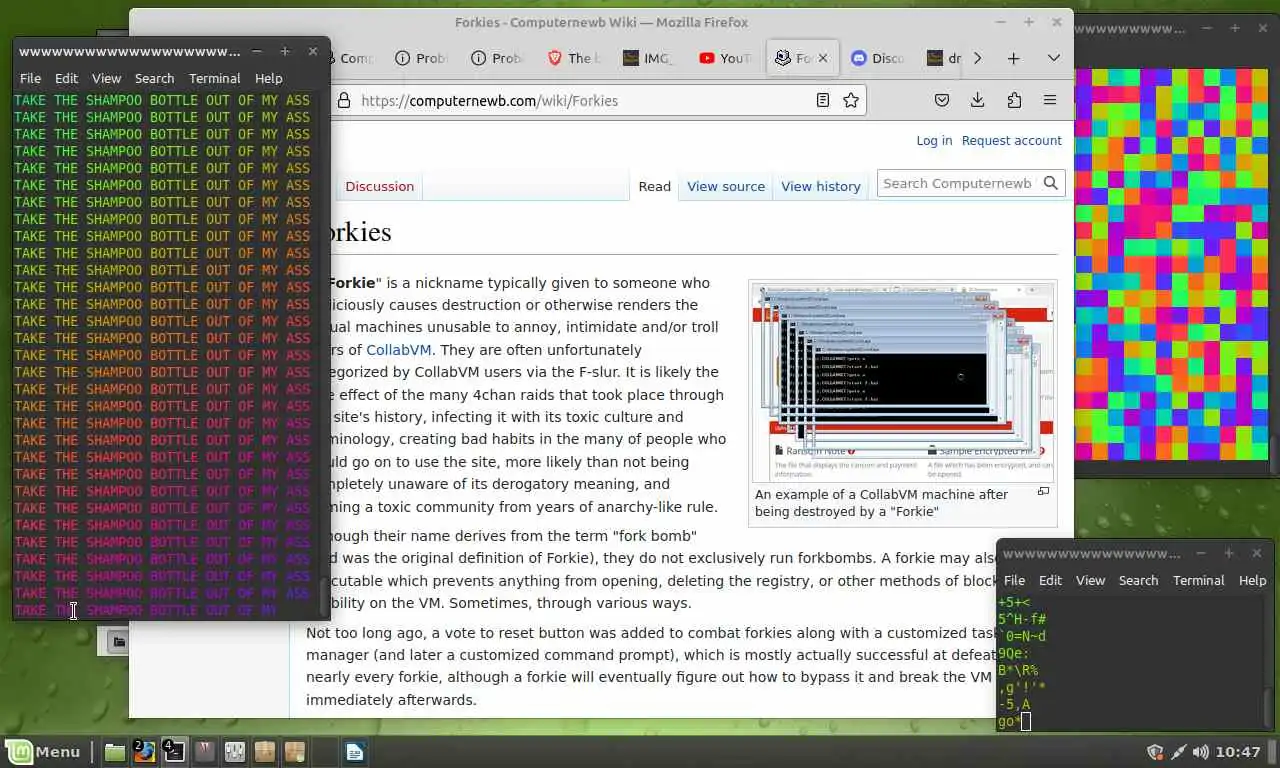Open the View source wiki tab
Image resolution: width=1280 pixels, height=768 pixels.
(726, 186)
